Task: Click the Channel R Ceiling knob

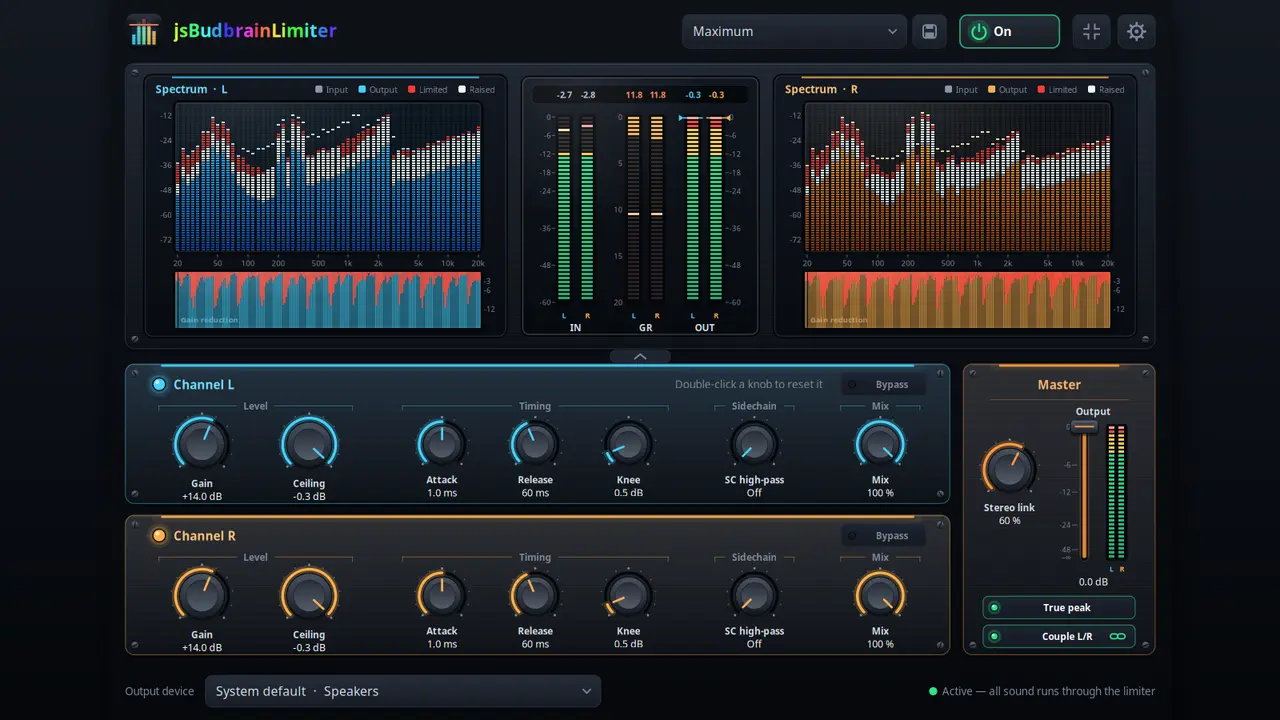Action: point(309,595)
